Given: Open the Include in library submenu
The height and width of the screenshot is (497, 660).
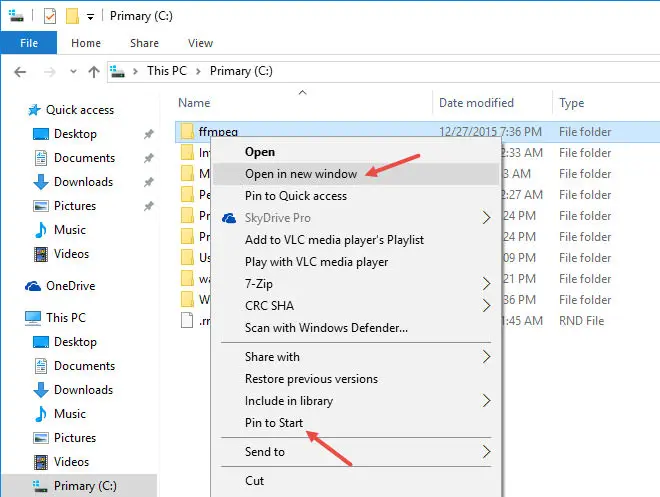Looking at the screenshot, I should 356,401.
